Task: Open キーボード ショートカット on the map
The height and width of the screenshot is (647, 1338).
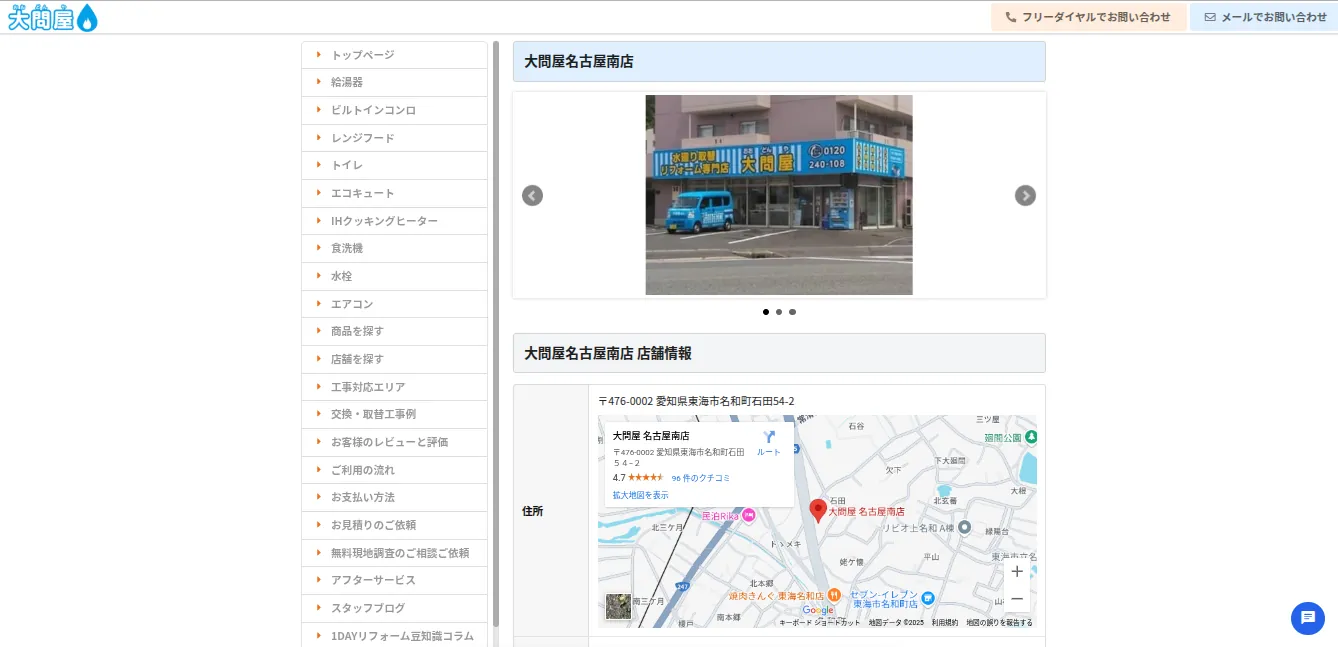Action: coord(820,622)
